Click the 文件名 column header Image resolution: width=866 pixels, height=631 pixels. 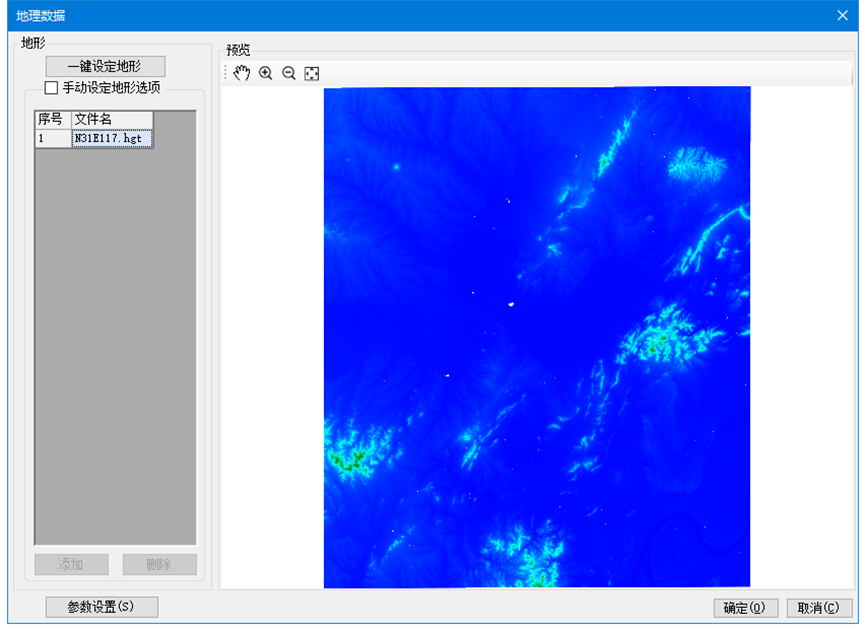pos(111,120)
